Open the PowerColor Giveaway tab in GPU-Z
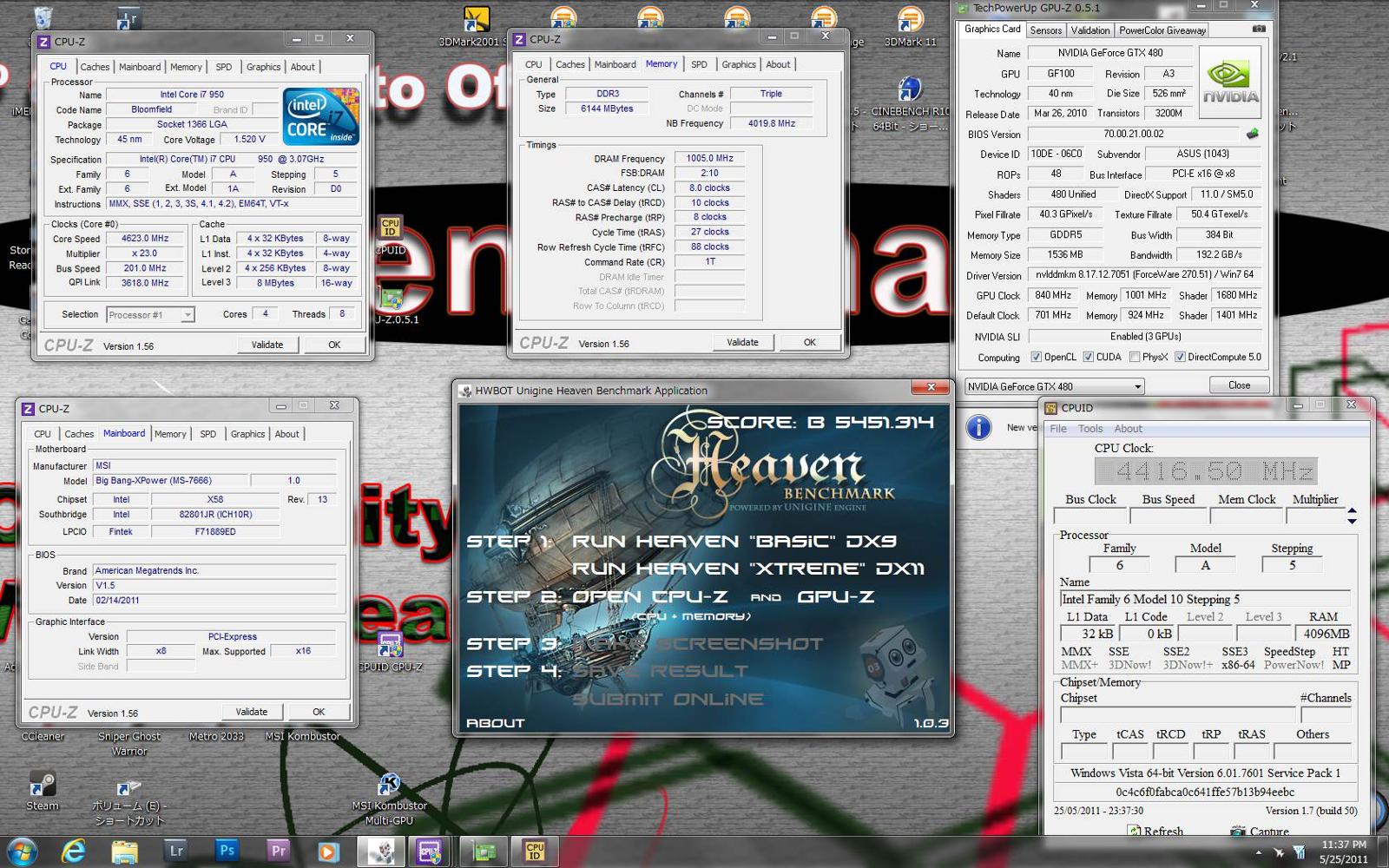 1162,30
